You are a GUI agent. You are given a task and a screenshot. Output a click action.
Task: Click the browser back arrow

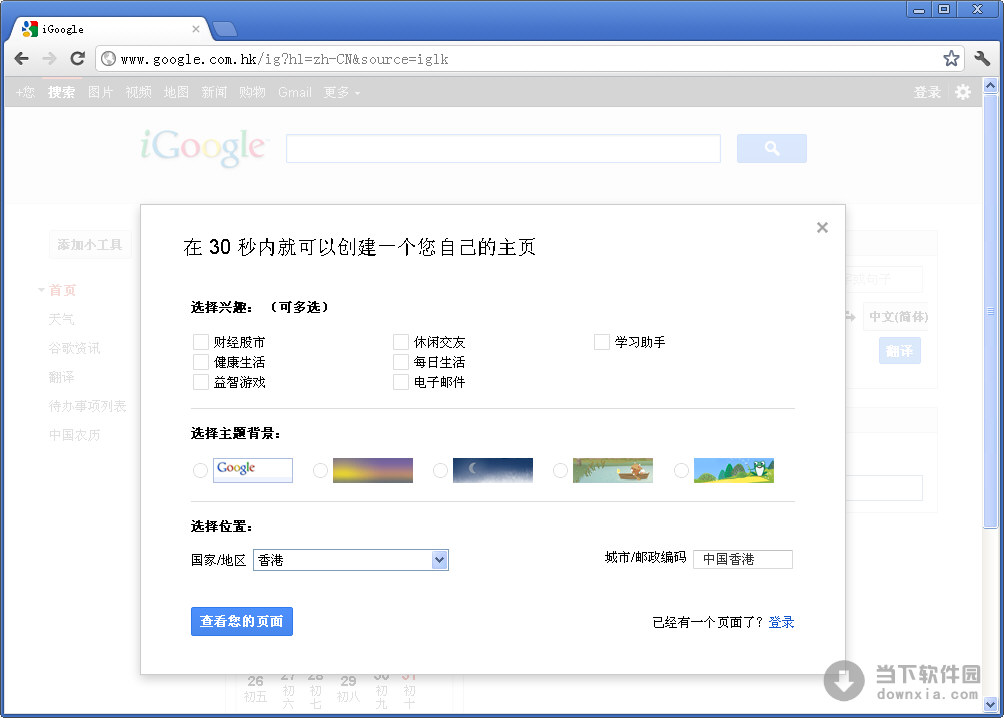click(x=22, y=59)
